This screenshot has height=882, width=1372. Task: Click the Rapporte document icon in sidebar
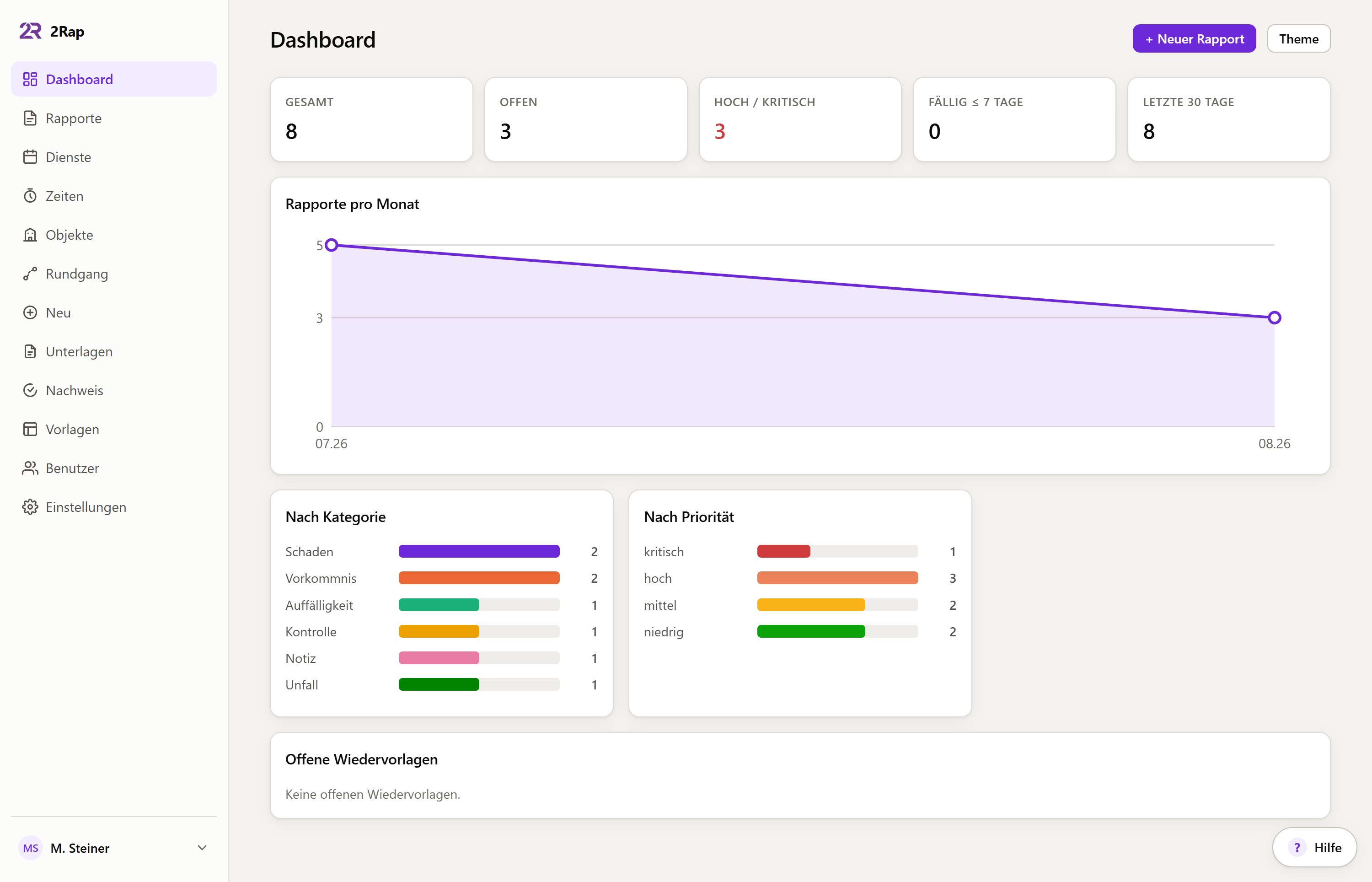pyautogui.click(x=30, y=118)
